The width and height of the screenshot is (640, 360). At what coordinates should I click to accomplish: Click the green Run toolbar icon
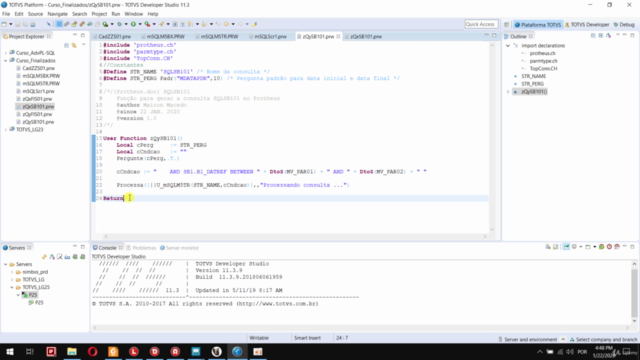[x=133, y=24]
